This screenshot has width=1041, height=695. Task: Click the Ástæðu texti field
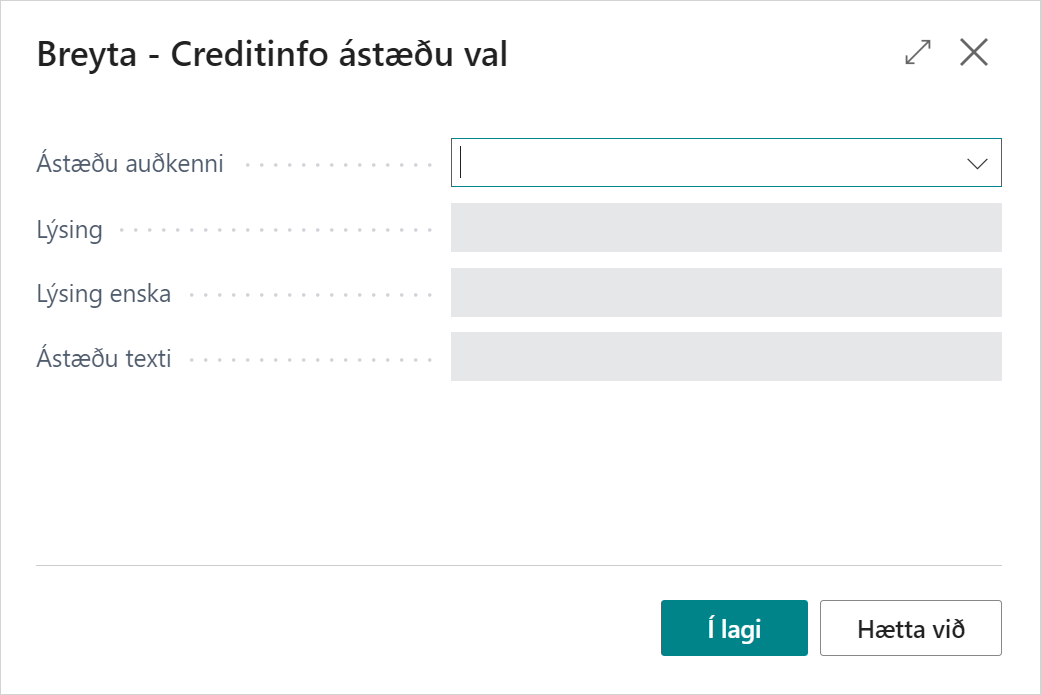(x=726, y=357)
